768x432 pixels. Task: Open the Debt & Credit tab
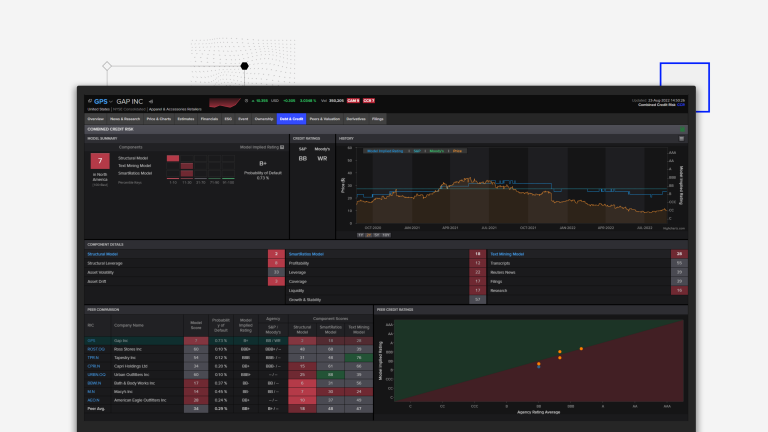pyautogui.click(x=292, y=119)
